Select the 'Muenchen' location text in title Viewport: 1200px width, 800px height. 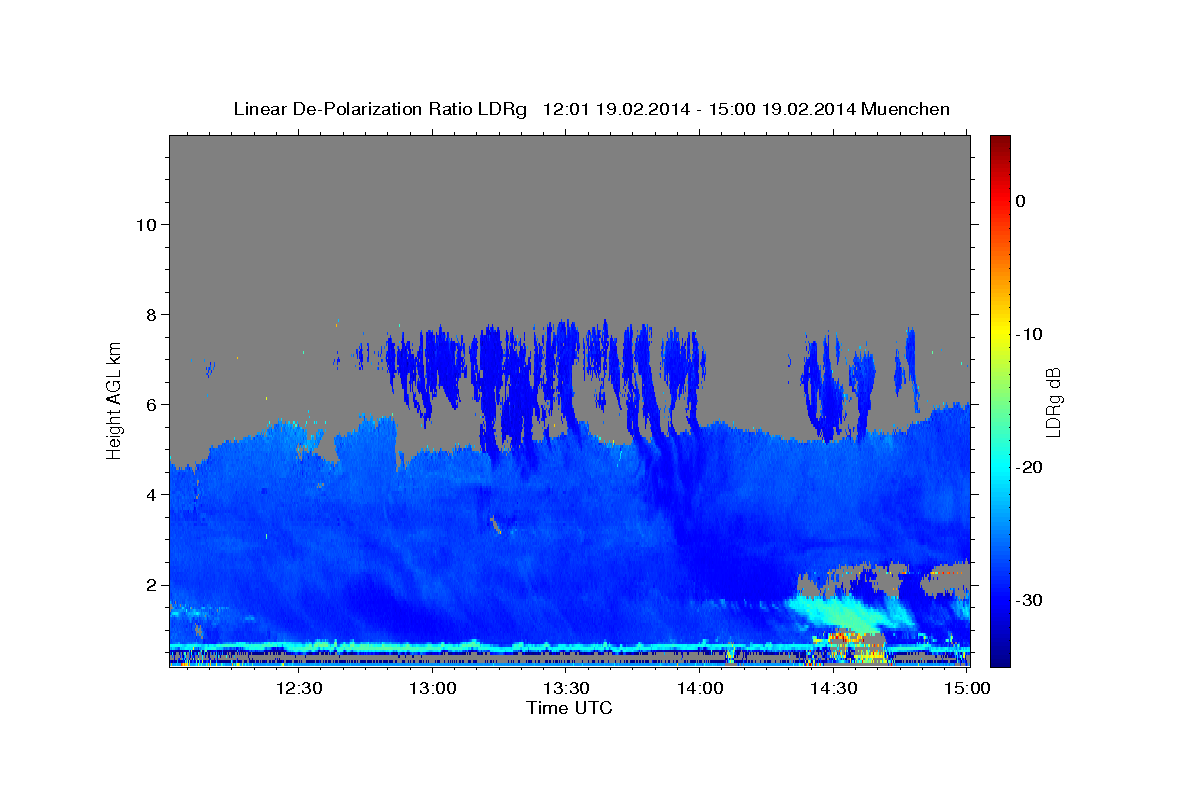coord(904,109)
